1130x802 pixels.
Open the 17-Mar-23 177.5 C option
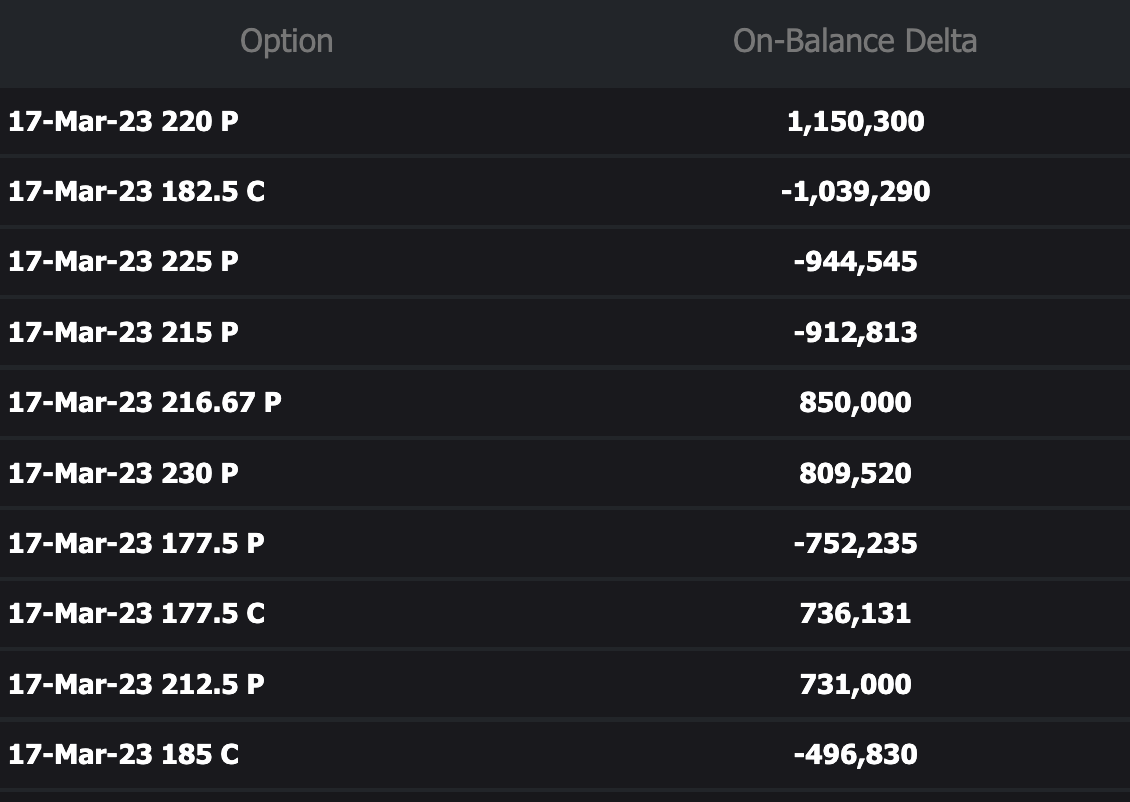pos(137,613)
